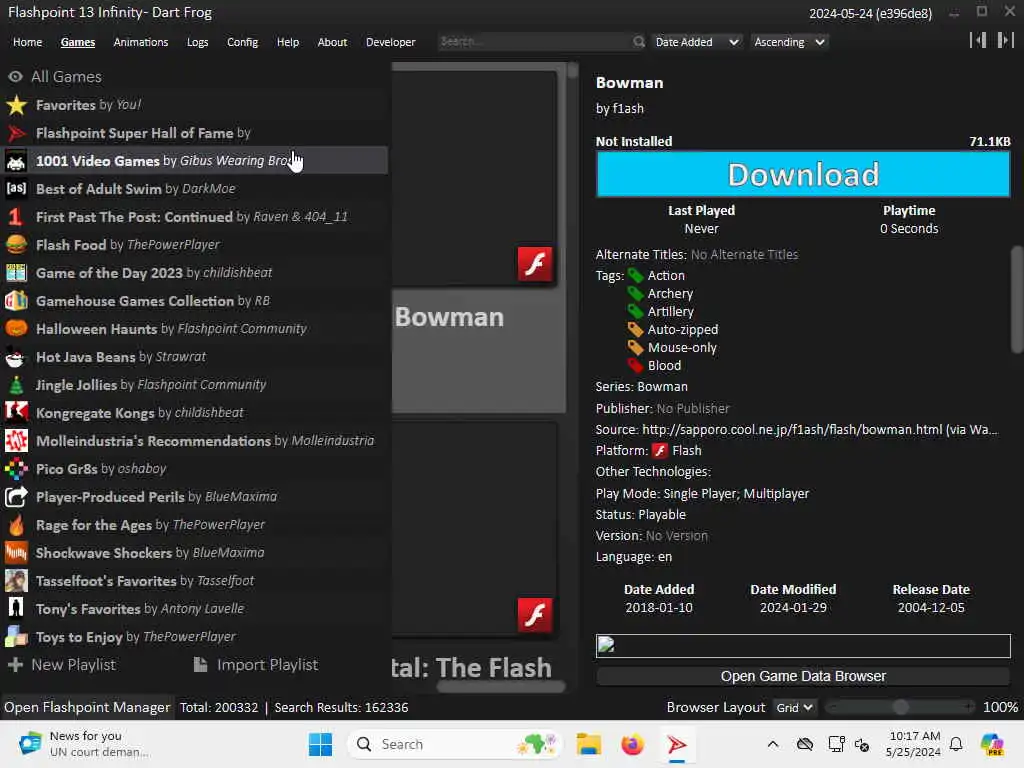Open the Home tab

click(x=27, y=42)
